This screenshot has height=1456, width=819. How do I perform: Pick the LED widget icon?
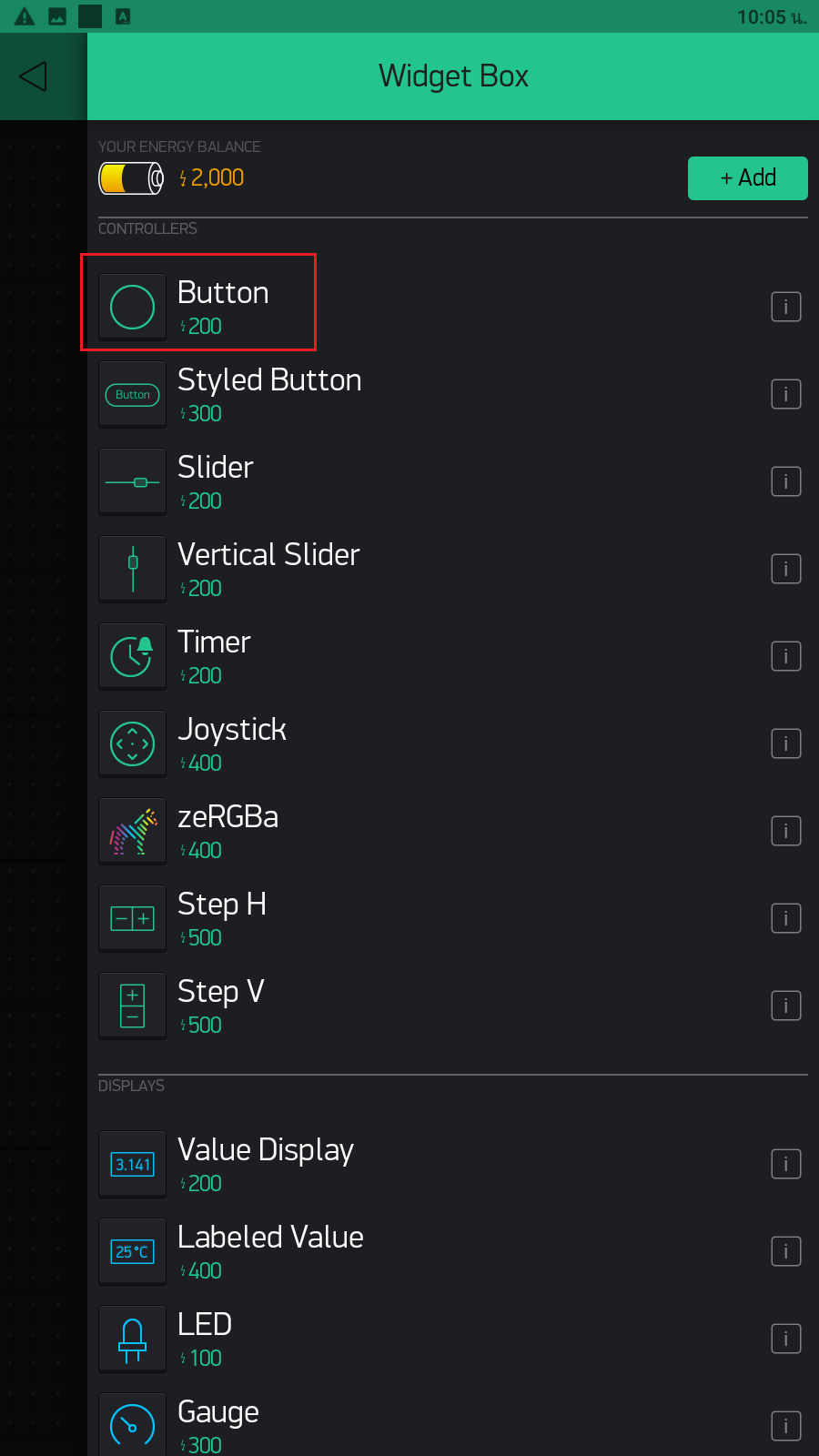coord(132,1339)
